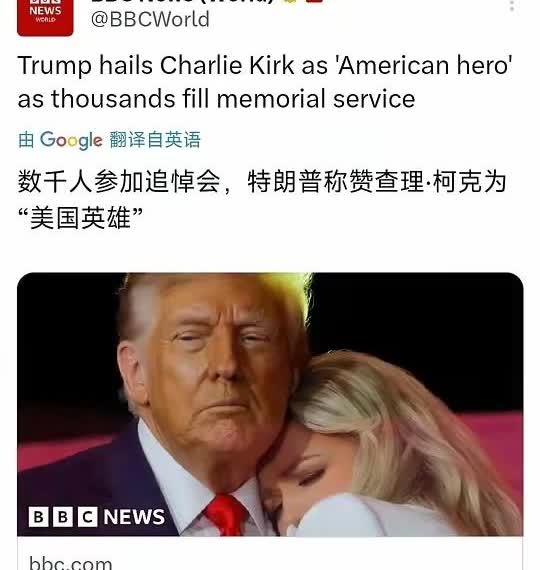Click the Google logo in translation notice
The image size is (540, 570).
tap(71, 140)
